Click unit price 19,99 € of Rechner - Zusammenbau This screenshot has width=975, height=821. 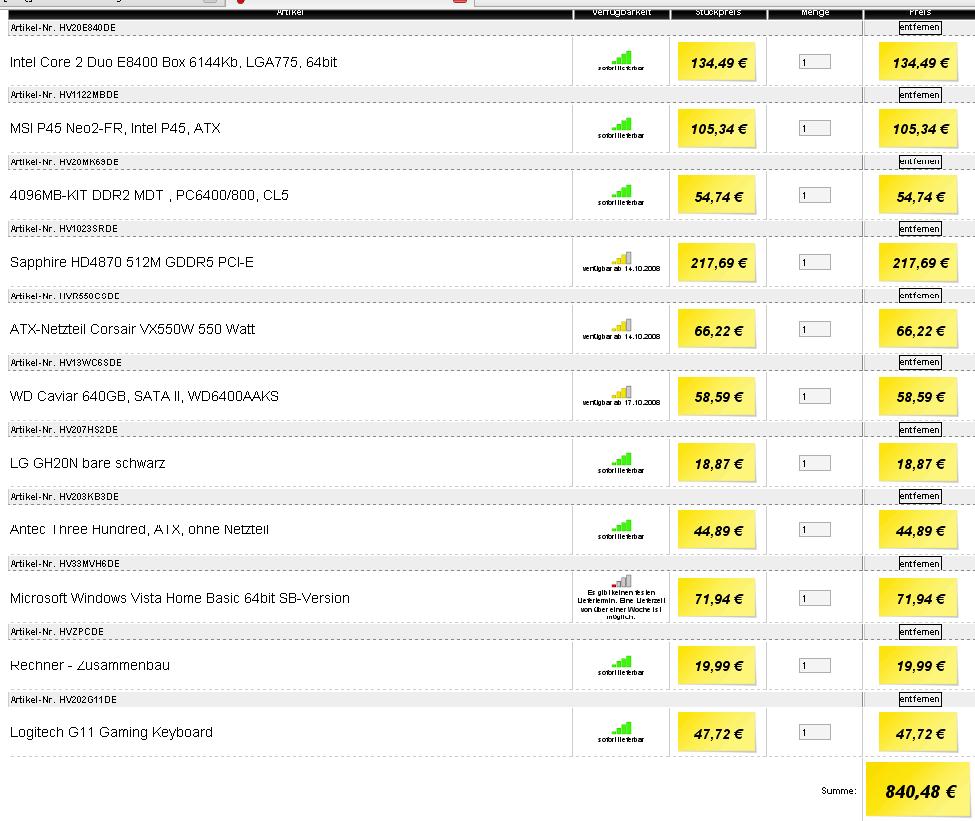(x=717, y=666)
